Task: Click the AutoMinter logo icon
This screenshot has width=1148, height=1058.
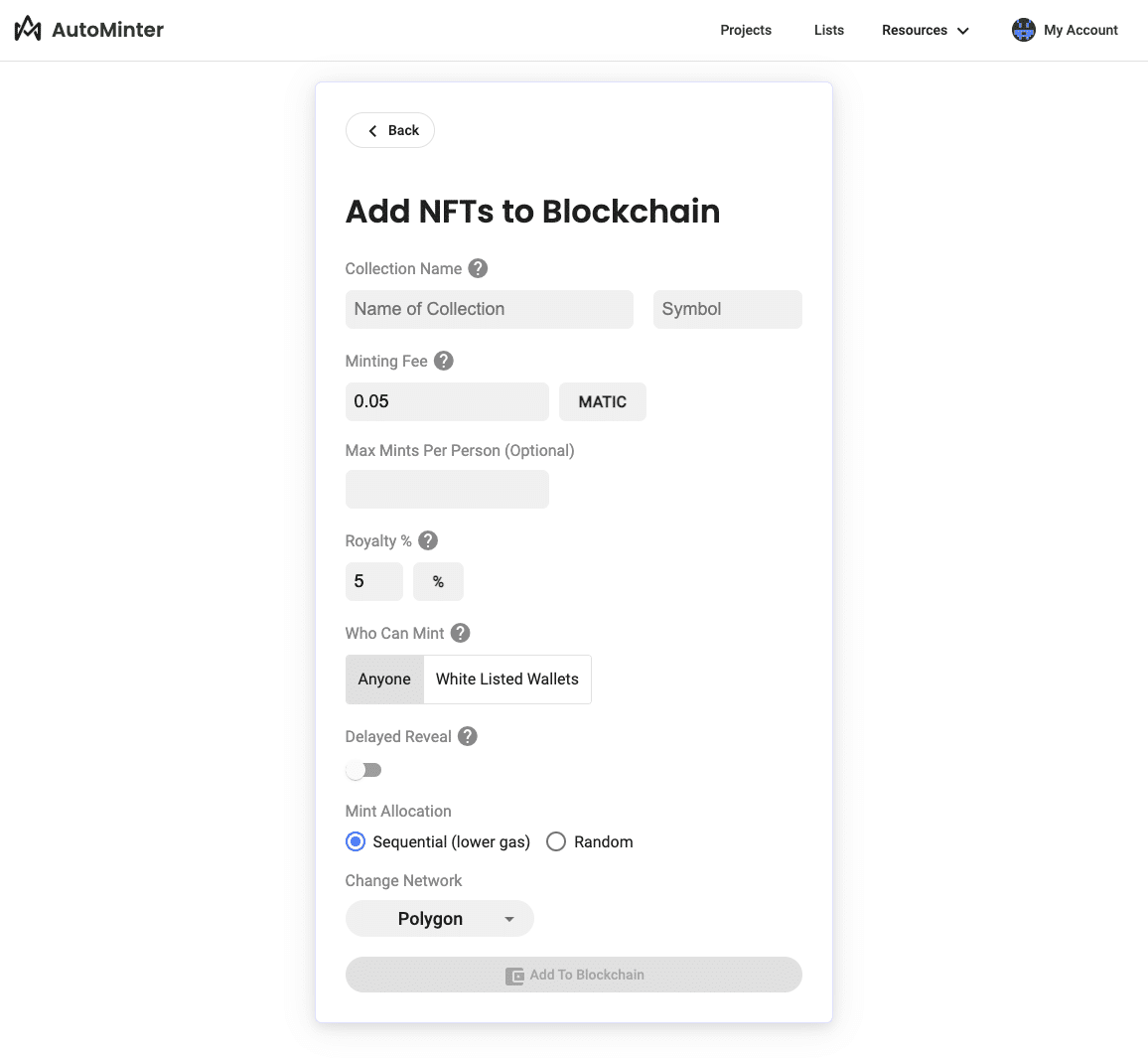Action: click(28, 29)
